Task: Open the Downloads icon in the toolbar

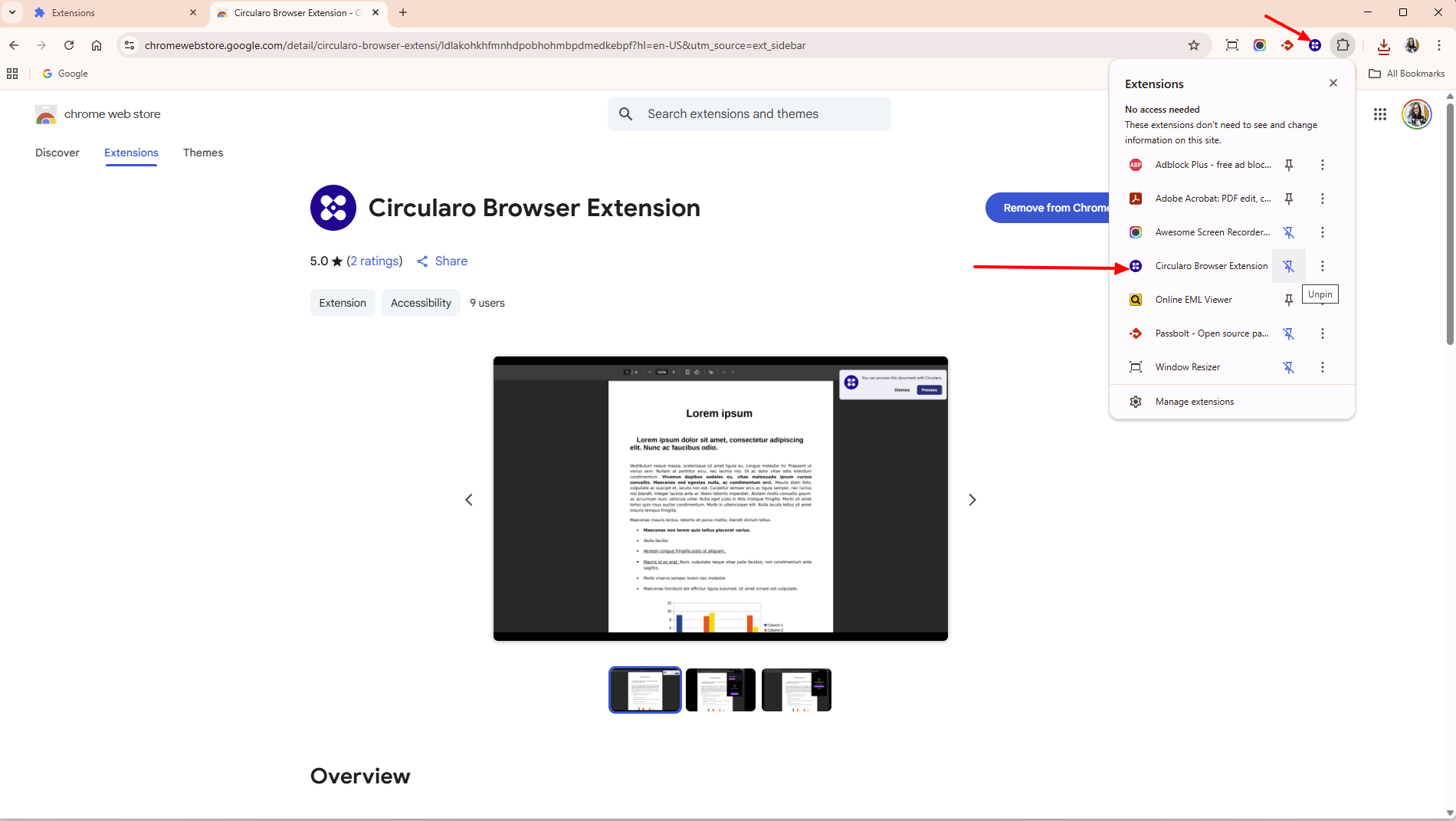Action: click(1383, 45)
